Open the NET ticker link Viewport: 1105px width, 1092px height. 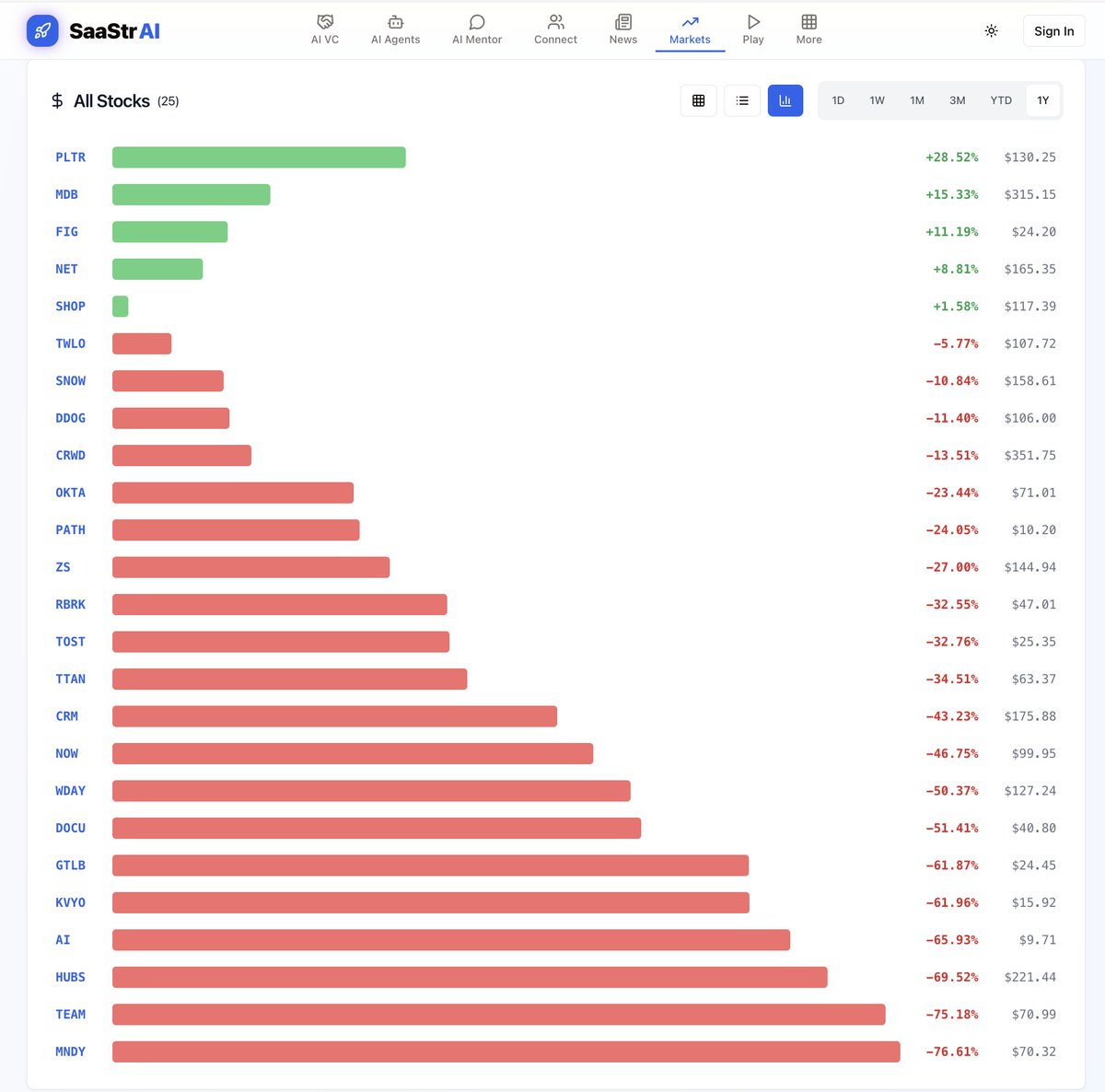click(x=66, y=269)
